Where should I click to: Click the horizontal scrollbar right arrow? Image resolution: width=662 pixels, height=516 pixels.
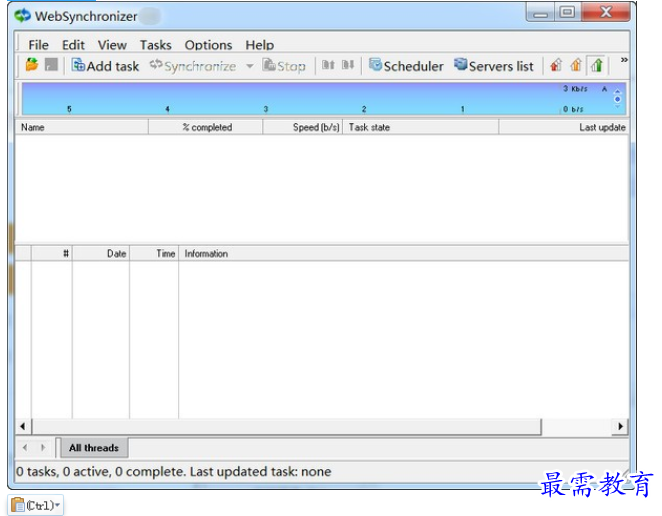(x=620, y=426)
